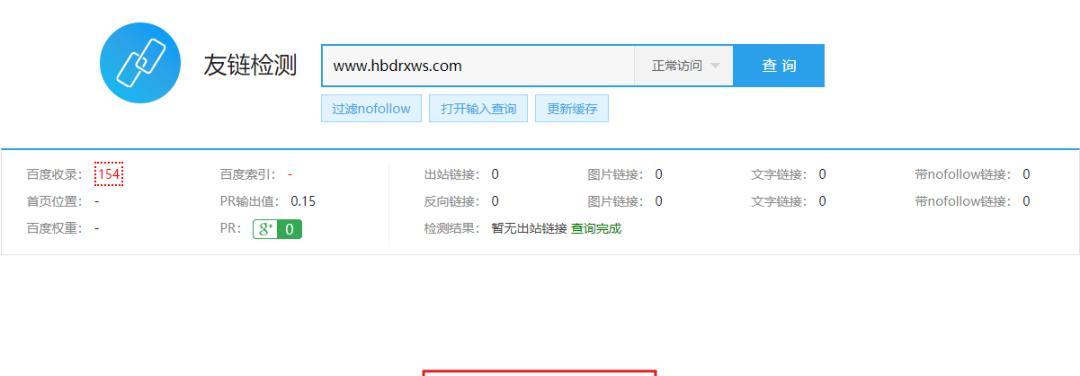Click 带nofollow链接 label in 出站链接 row

964,175
